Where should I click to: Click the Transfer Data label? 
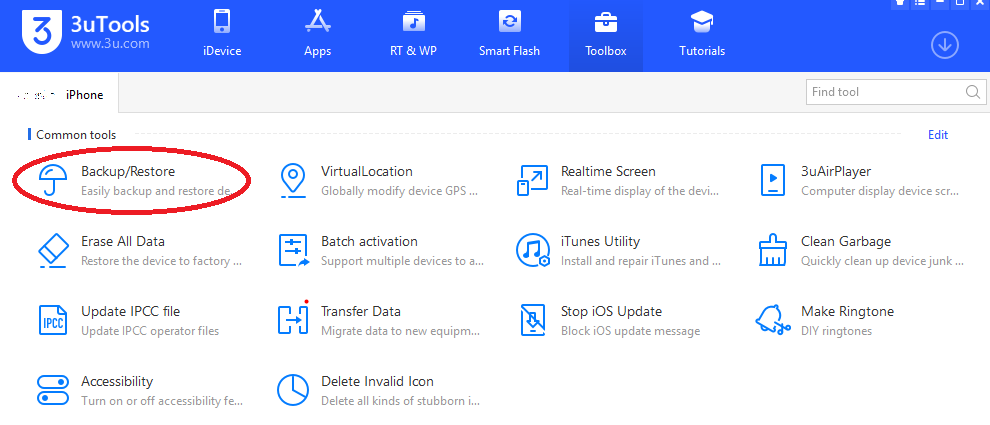click(x=361, y=311)
